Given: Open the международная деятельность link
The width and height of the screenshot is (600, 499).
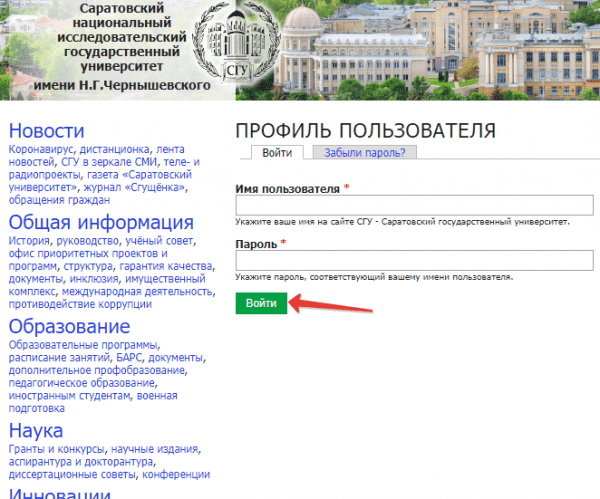Looking at the screenshot, I should pyautogui.click(x=137, y=292).
